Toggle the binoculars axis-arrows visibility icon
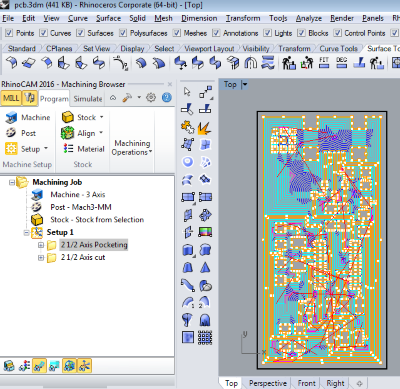 tap(24, 366)
